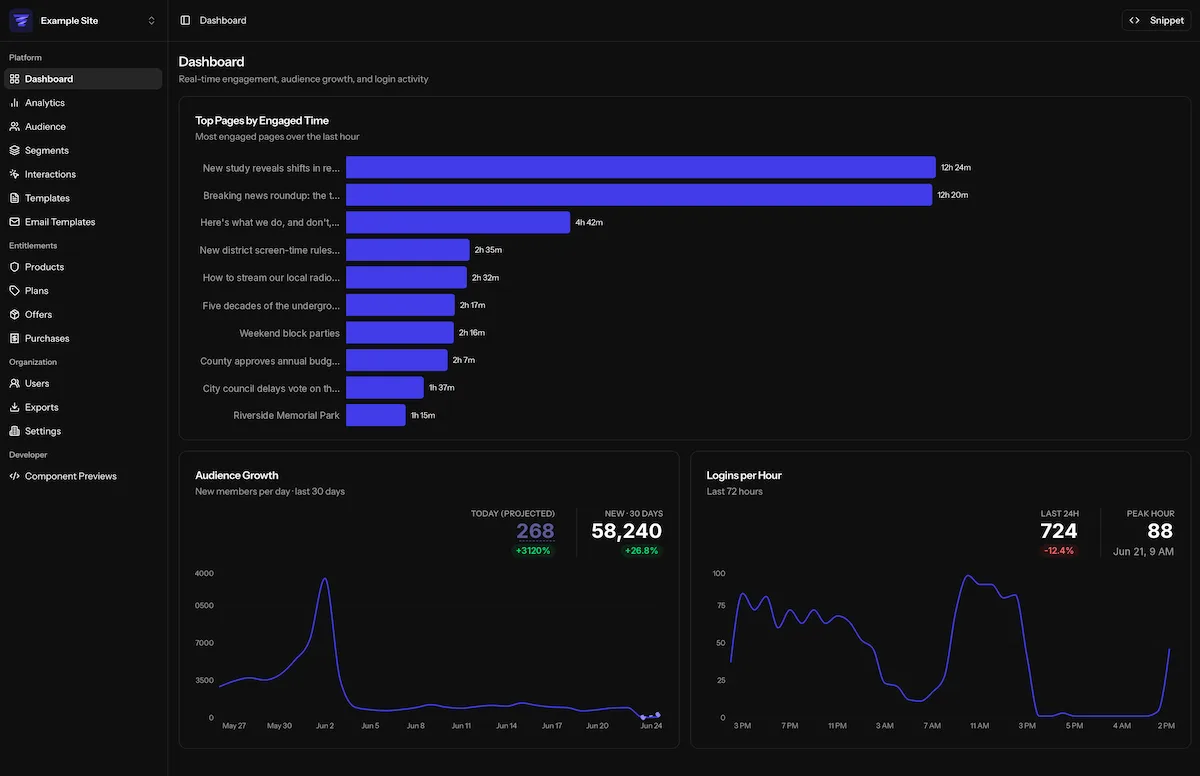
Task: Click the Audience Growth chart title
Action: click(237, 475)
